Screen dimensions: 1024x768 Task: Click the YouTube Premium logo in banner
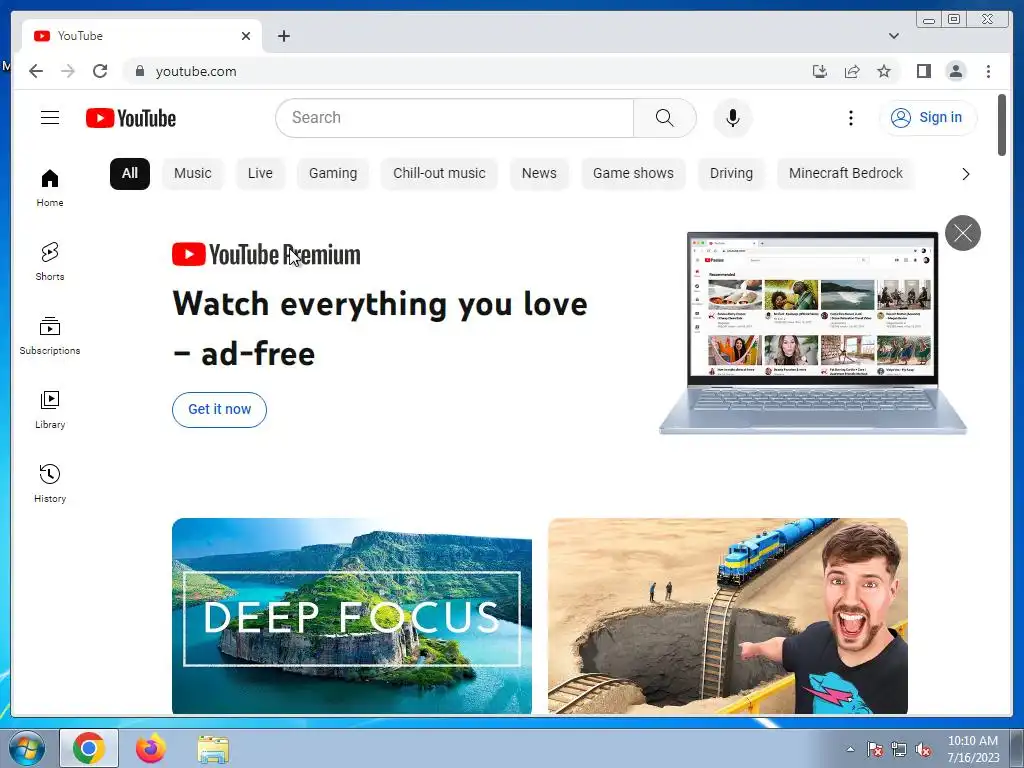pos(266,254)
